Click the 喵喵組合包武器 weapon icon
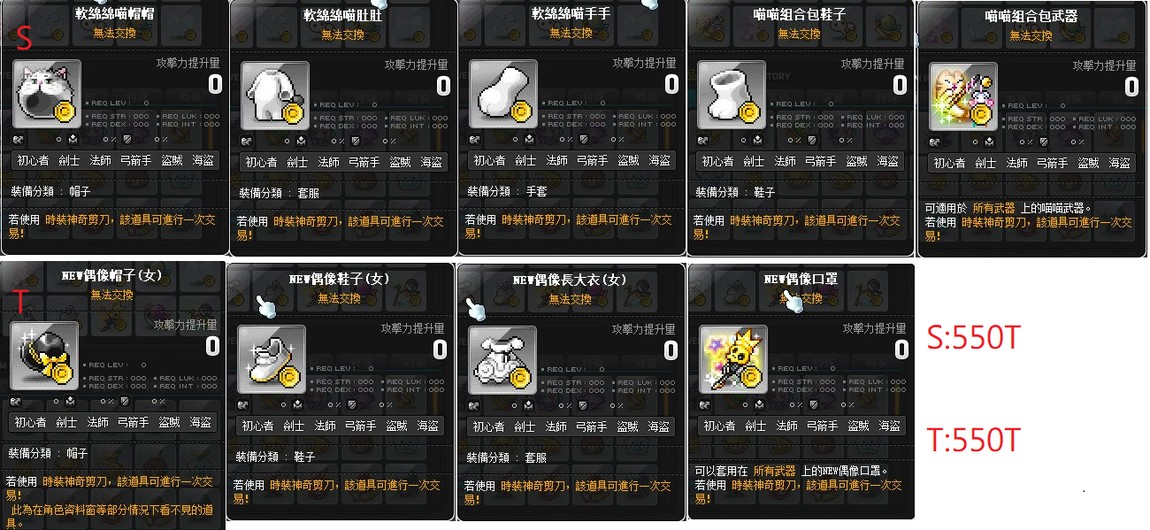The image size is (1150, 530). pos(962,97)
